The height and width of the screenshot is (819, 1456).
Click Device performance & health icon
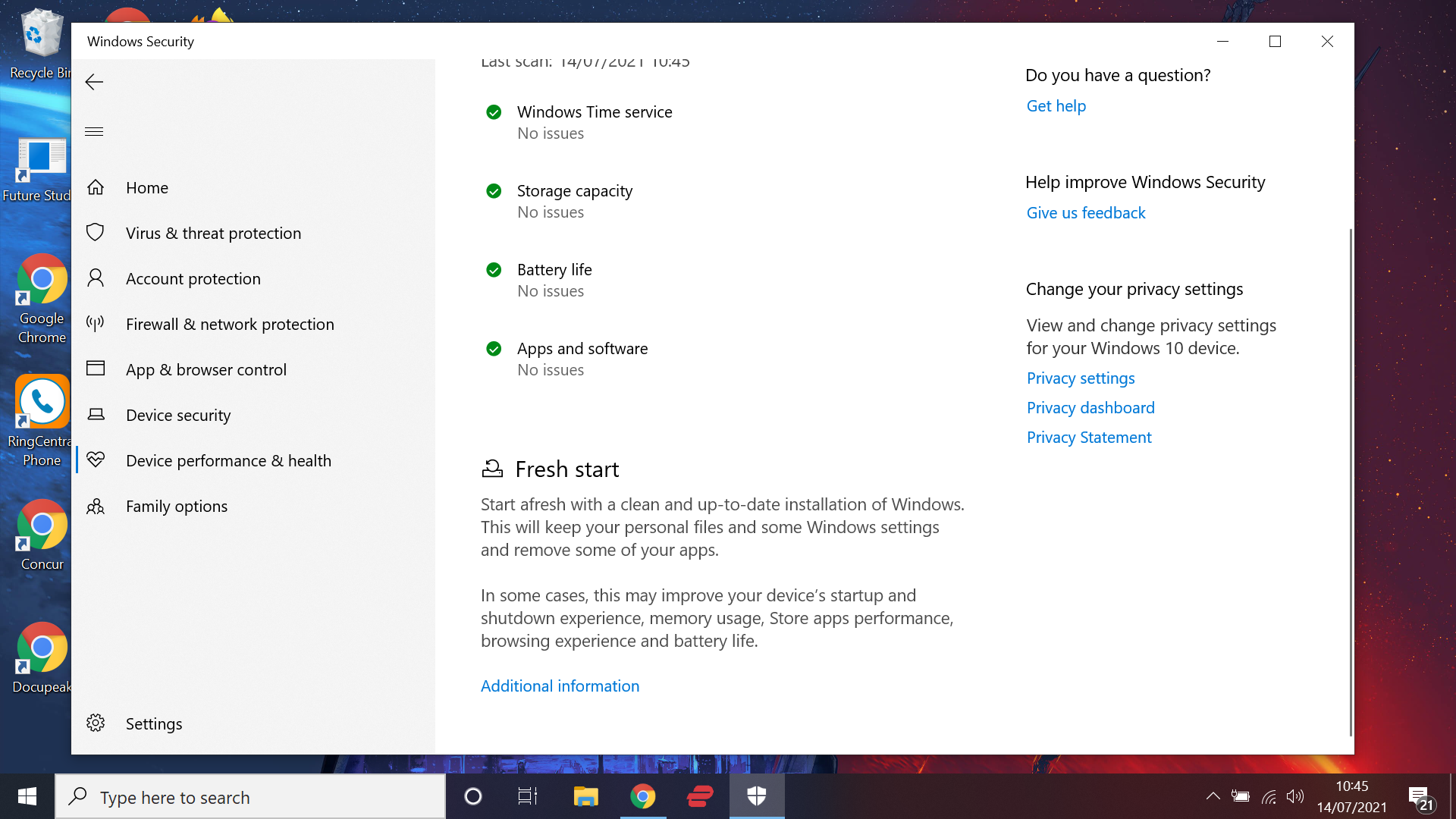pyautogui.click(x=95, y=460)
